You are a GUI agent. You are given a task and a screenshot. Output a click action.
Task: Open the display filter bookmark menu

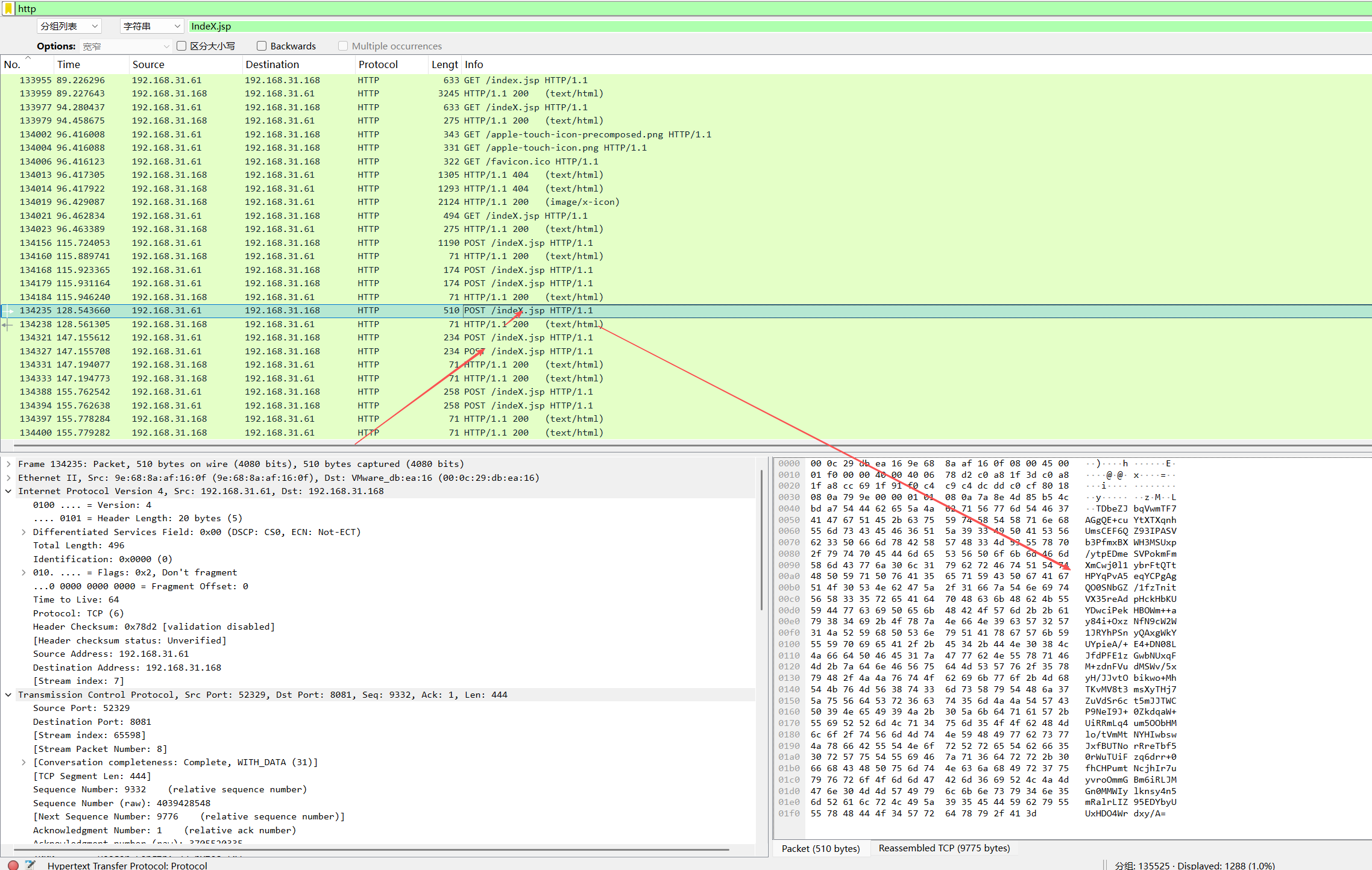8,8
